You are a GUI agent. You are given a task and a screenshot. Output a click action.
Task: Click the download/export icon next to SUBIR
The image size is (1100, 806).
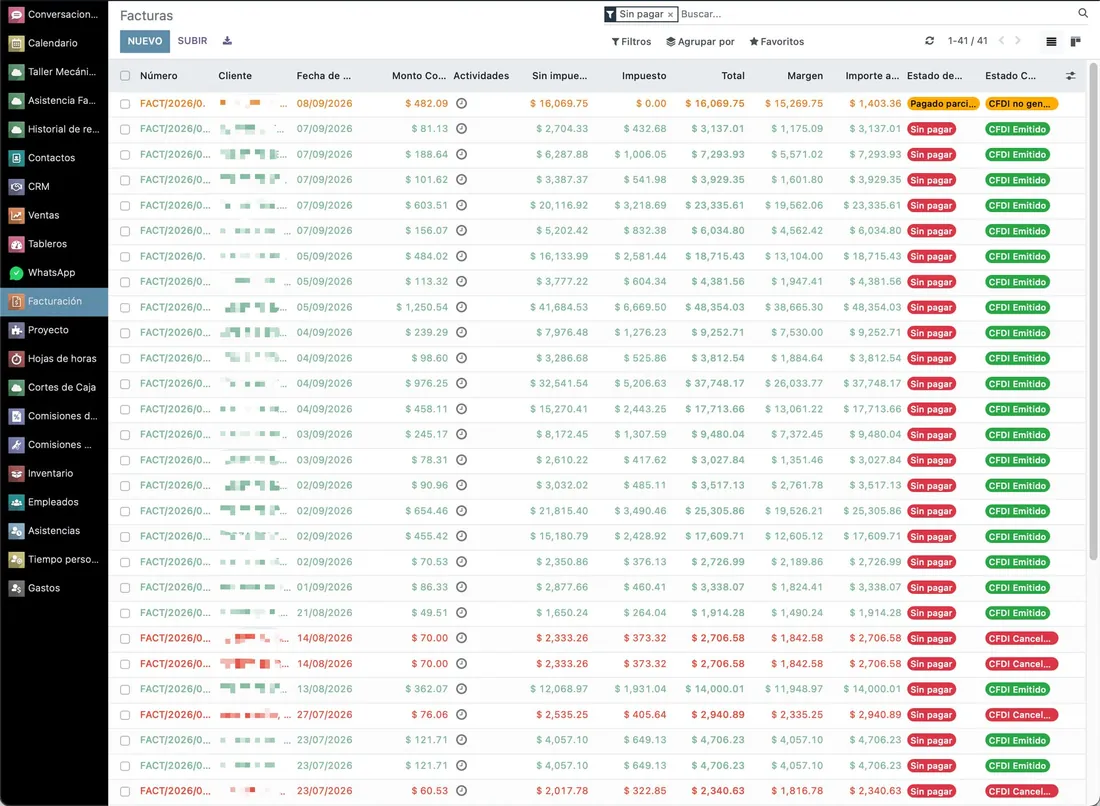click(227, 41)
